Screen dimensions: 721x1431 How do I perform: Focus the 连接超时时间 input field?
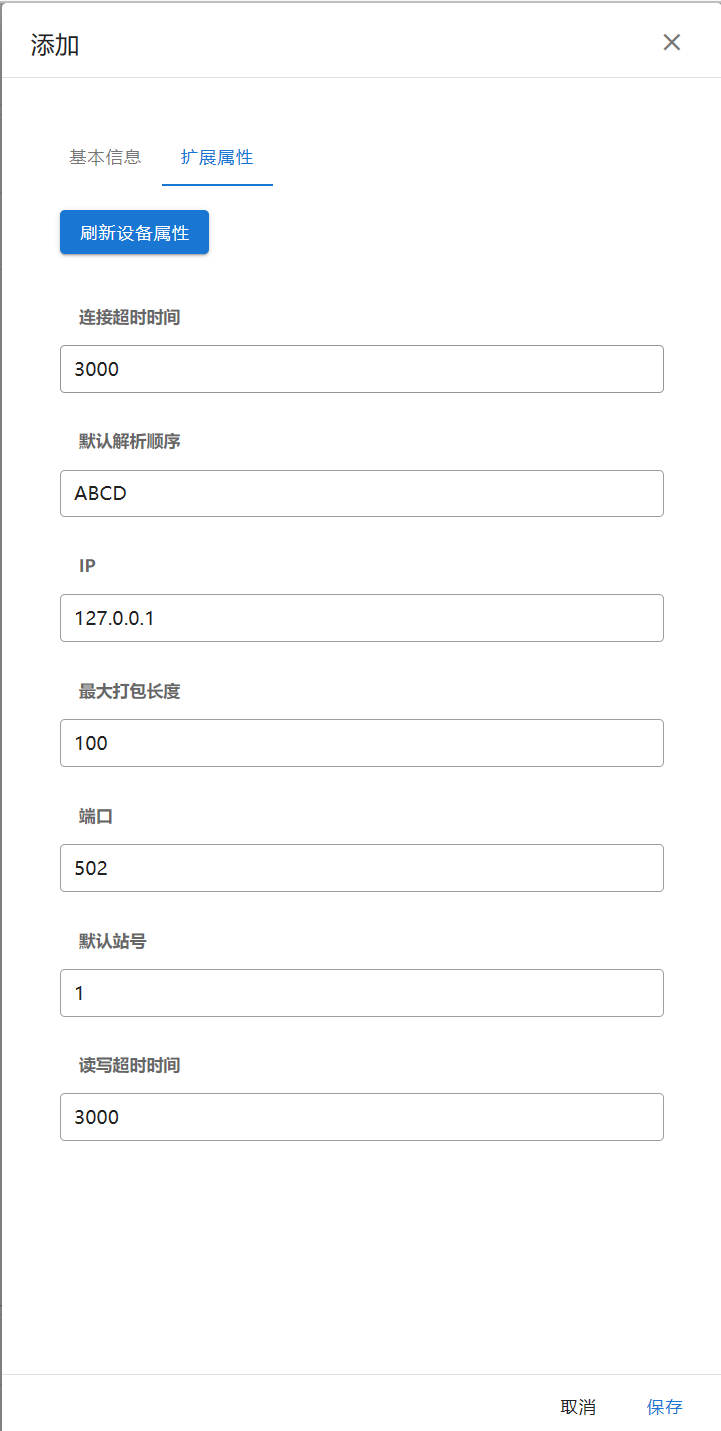361,369
